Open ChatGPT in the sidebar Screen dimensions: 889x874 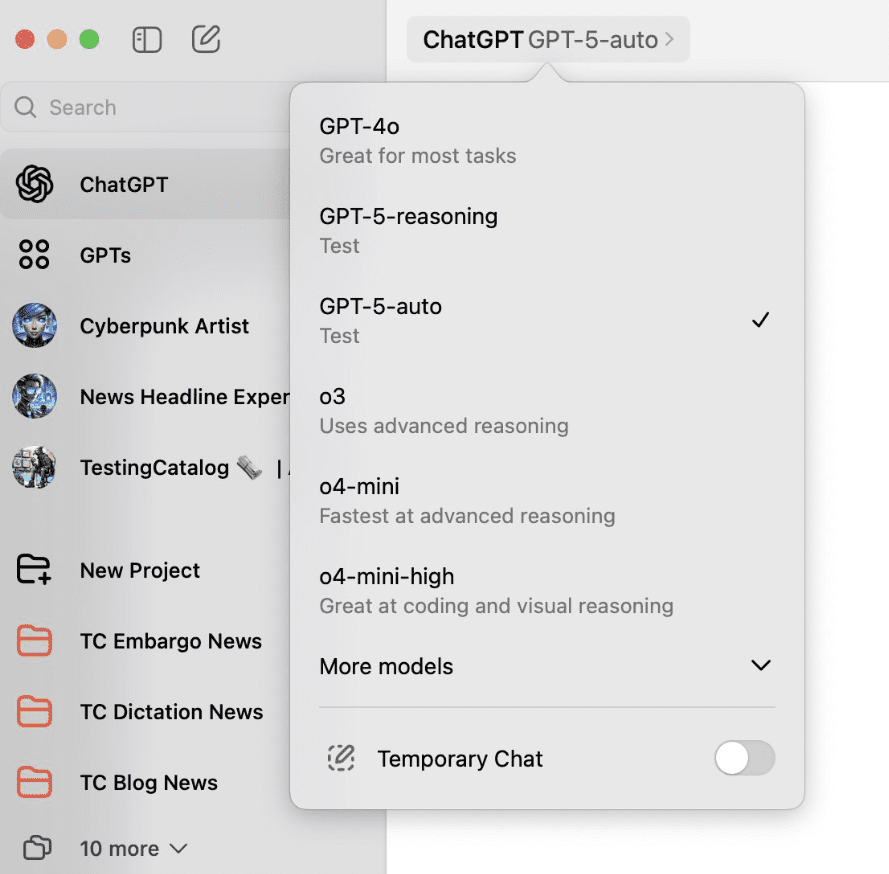tap(146, 184)
